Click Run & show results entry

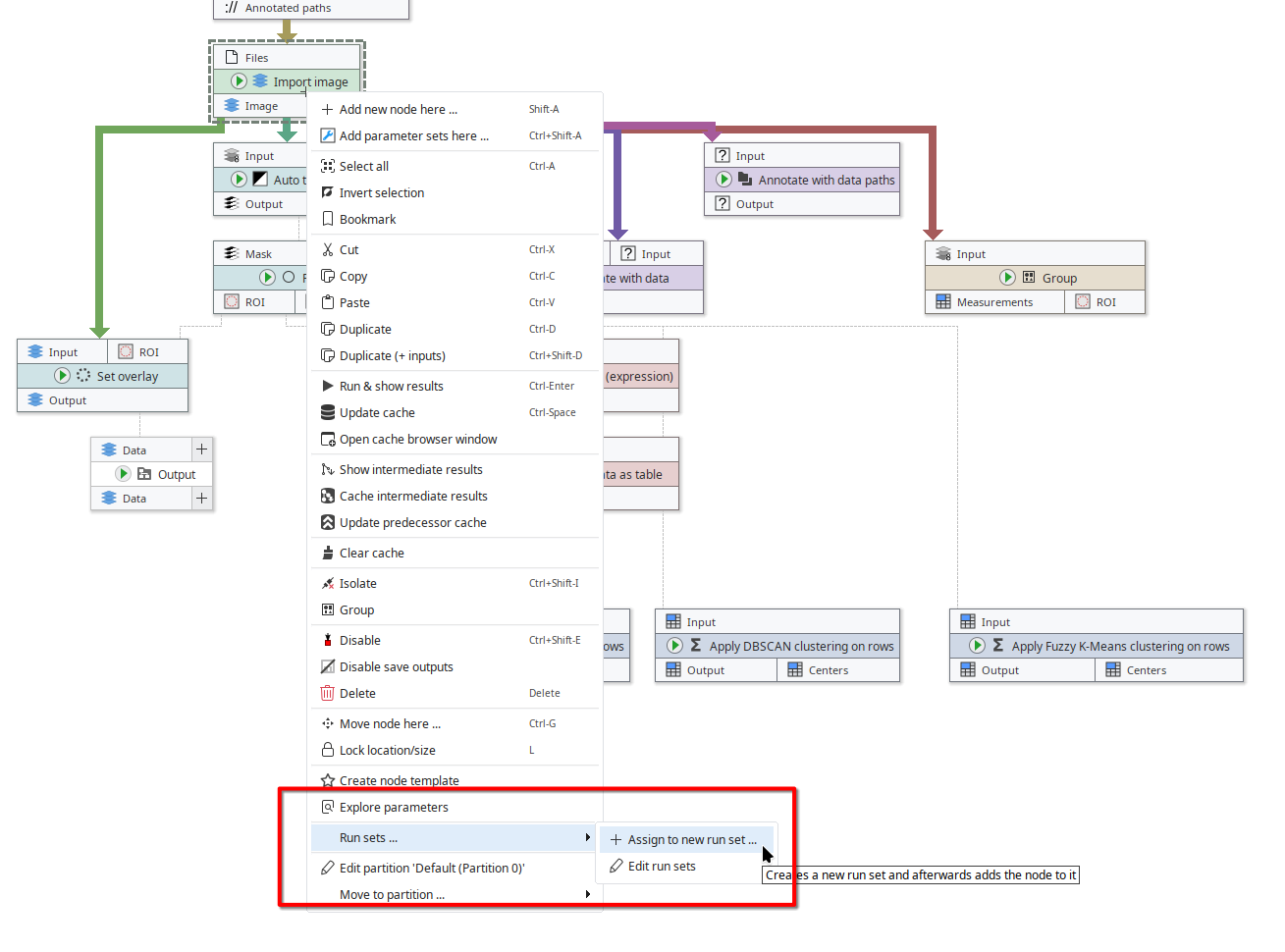coord(391,386)
